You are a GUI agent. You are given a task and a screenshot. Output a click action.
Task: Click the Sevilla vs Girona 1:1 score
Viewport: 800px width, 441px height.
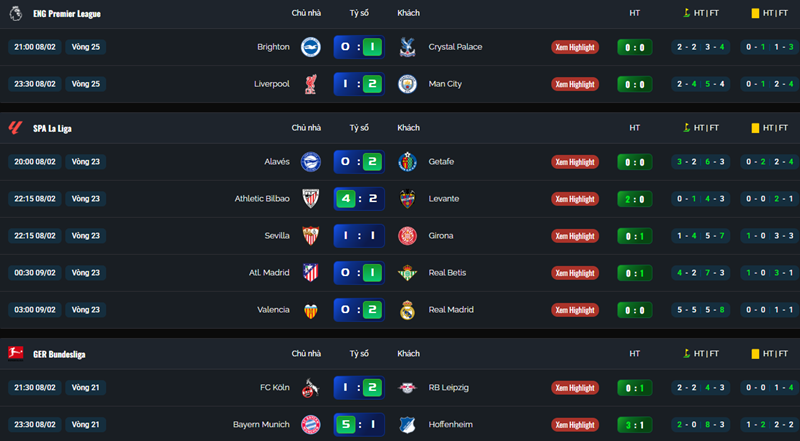point(357,236)
